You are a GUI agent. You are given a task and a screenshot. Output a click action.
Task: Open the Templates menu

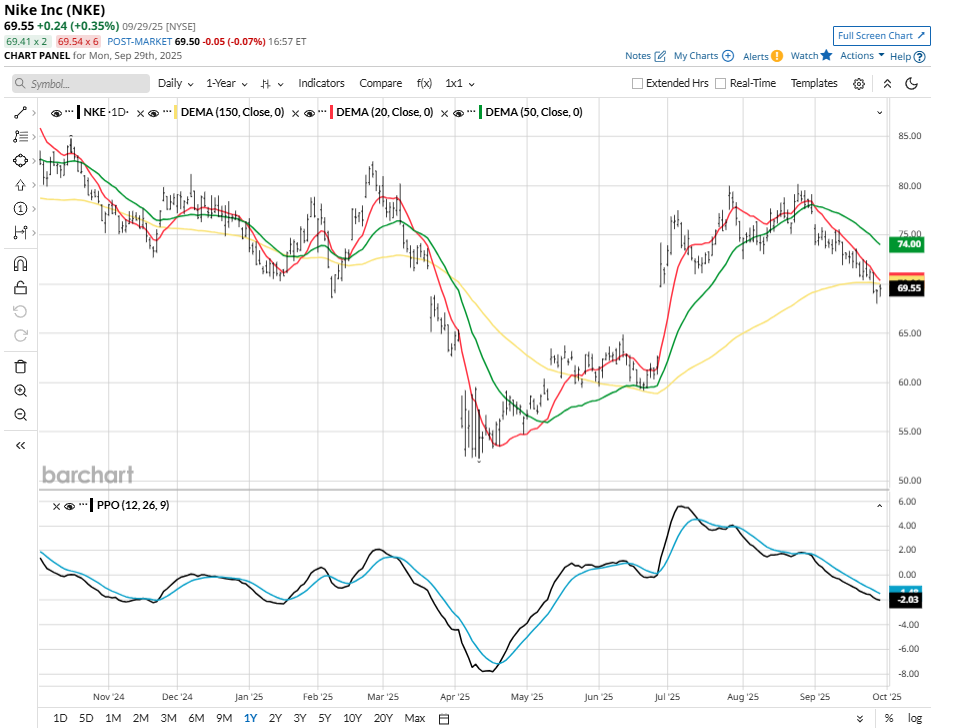[814, 83]
